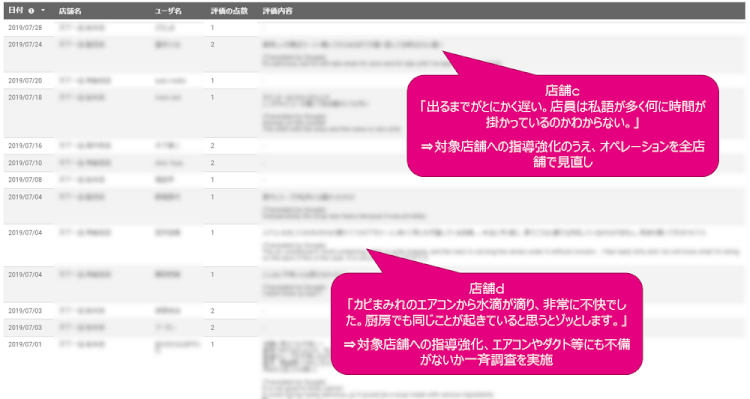
Task: Click score 1 in the 2019/07/08 row
Action: pyautogui.click(x=212, y=179)
